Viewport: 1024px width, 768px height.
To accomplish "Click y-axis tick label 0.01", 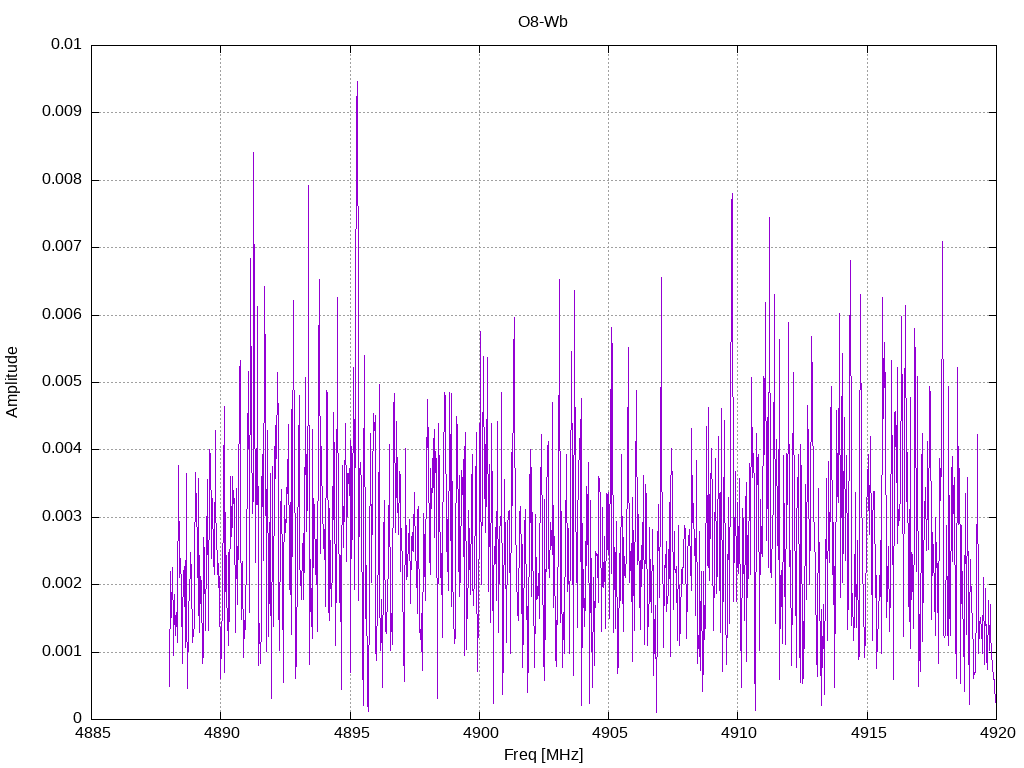I will 66,44.
